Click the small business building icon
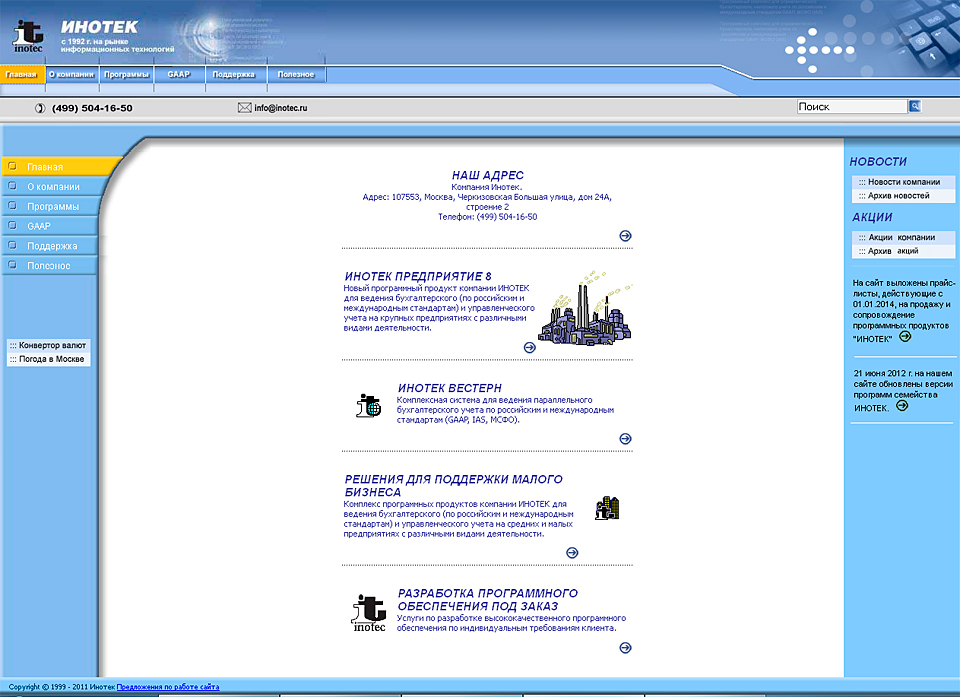 click(607, 508)
